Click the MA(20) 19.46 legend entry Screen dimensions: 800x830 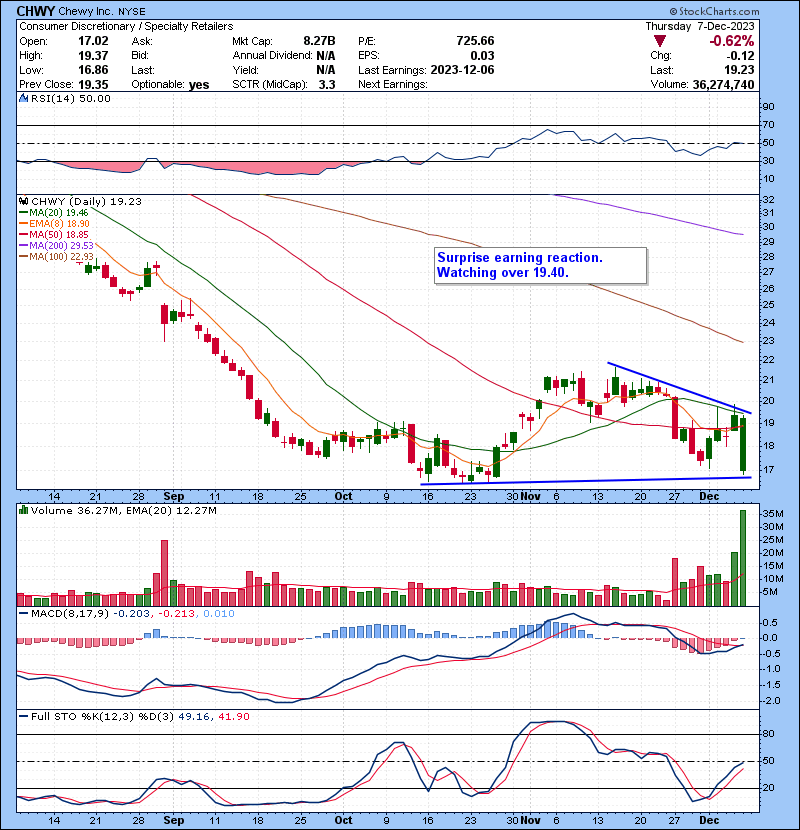pos(53,213)
